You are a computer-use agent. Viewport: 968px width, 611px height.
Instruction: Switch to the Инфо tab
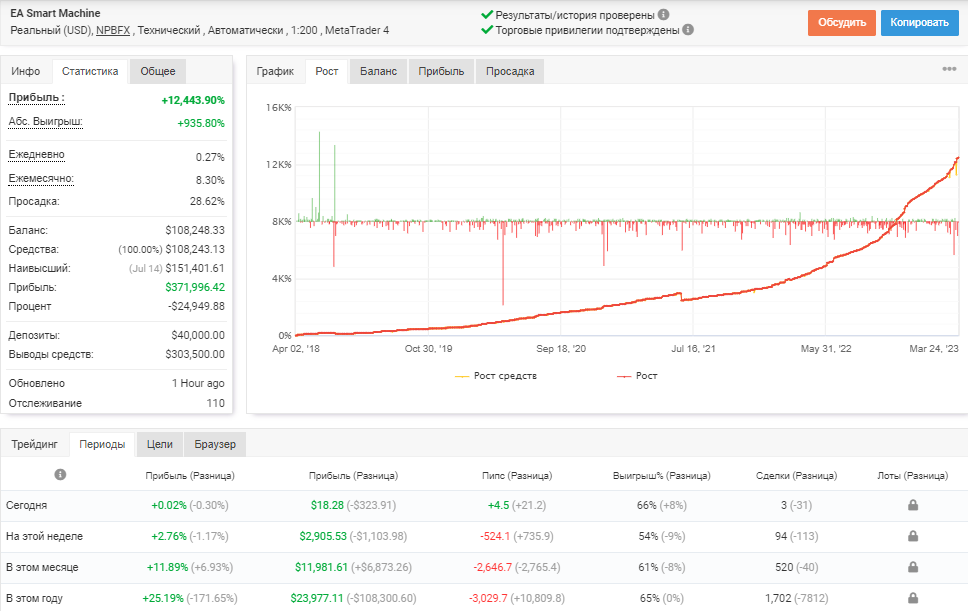point(26,71)
